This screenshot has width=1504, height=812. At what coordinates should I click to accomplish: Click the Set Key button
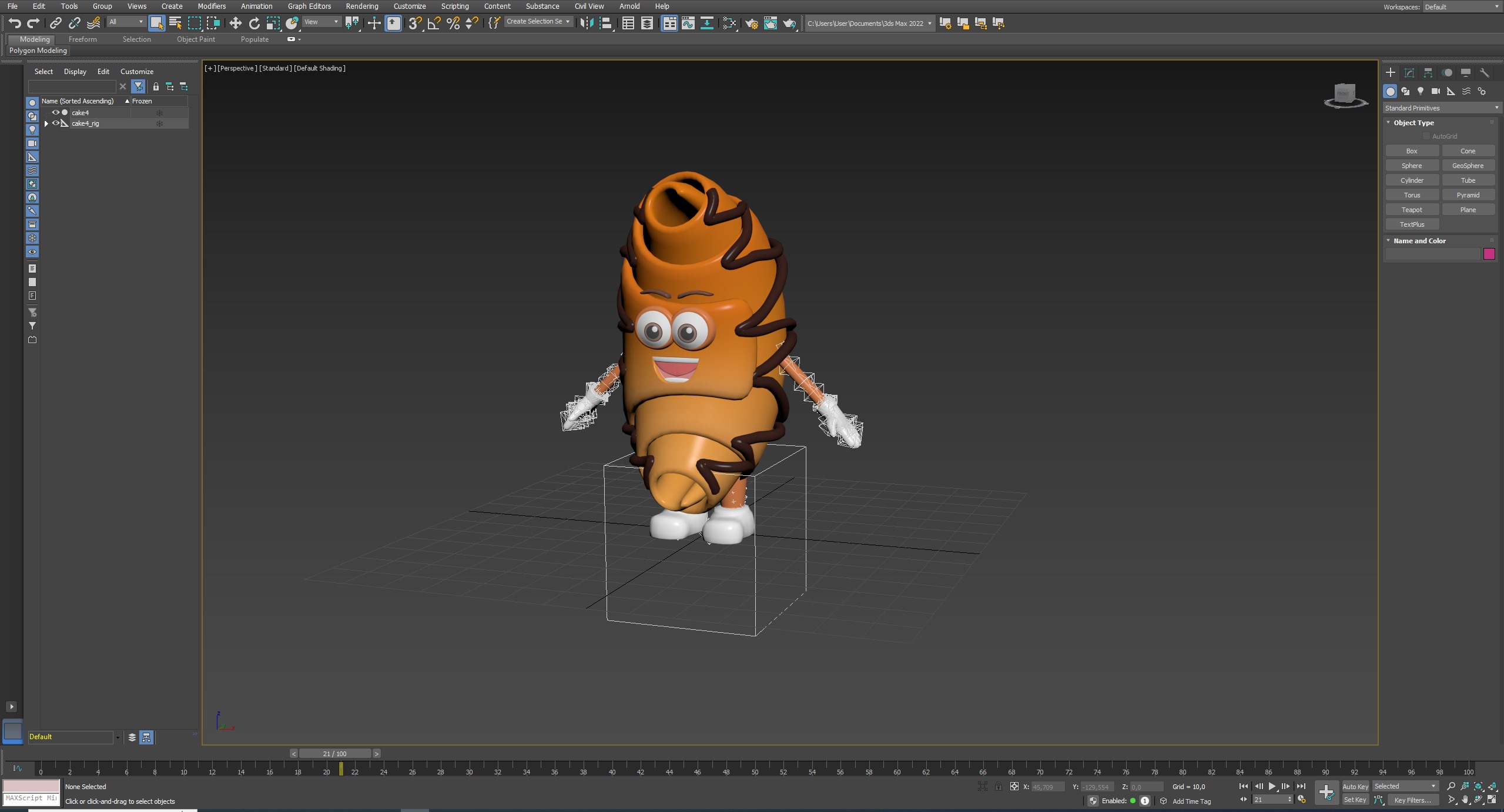pyautogui.click(x=1355, y=800)
